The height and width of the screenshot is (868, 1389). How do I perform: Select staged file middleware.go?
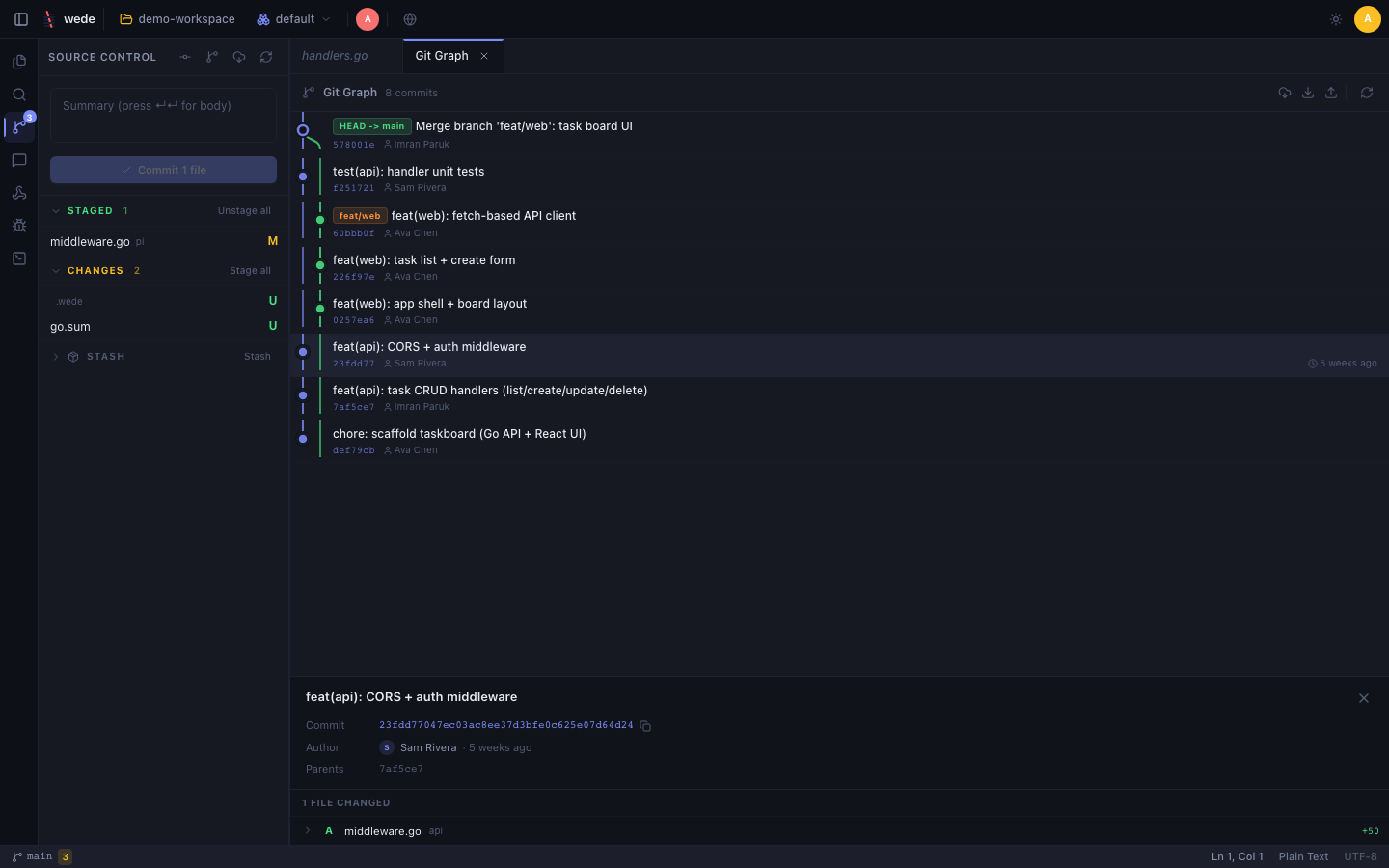(163, 241)
